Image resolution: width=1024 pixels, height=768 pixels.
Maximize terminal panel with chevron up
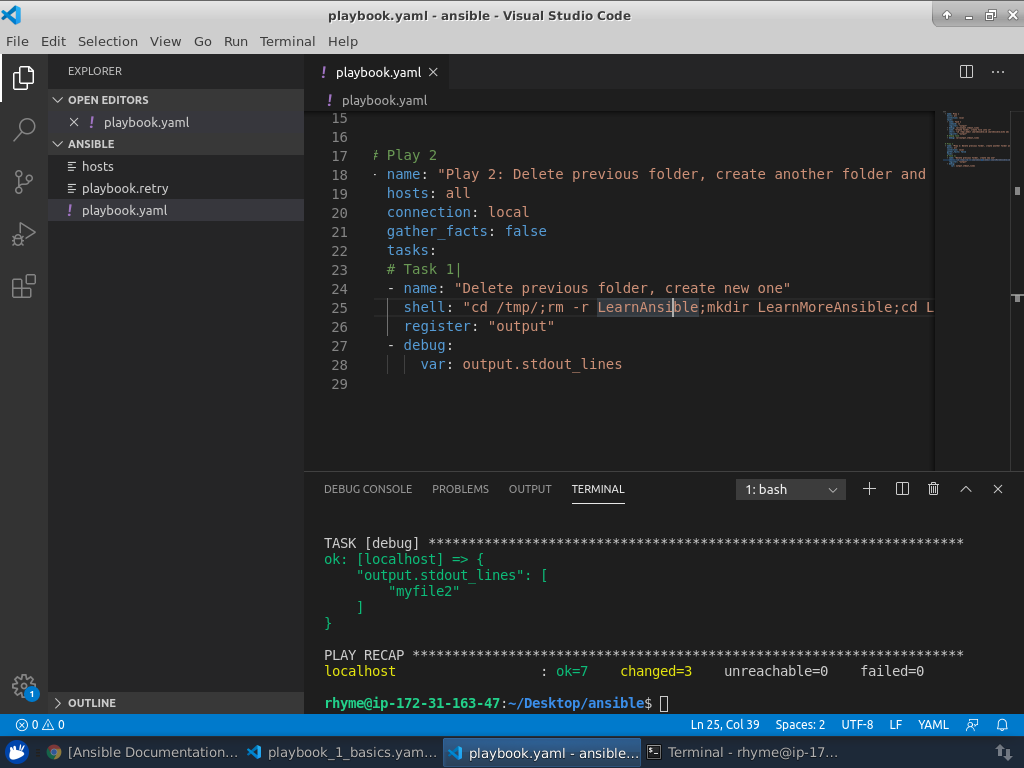pyautogui.click(x=966, y=489)
